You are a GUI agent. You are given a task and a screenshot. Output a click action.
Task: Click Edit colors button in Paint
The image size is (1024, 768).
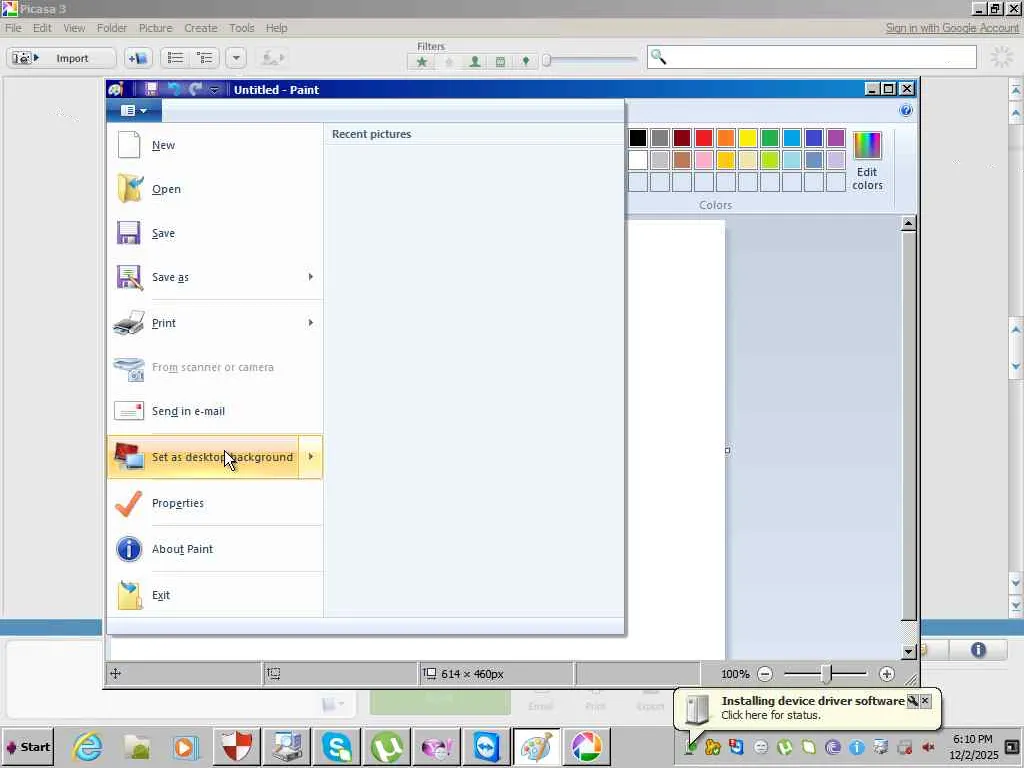[867, 161]
